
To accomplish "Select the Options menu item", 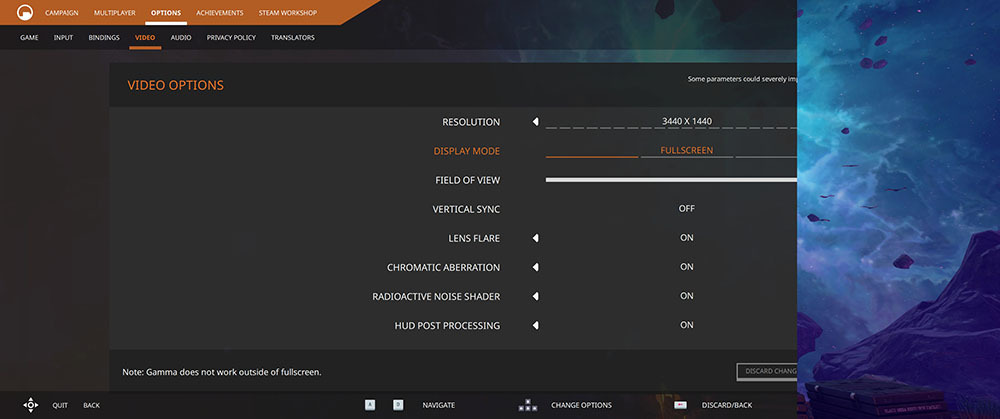I will (x=166, y=13).
